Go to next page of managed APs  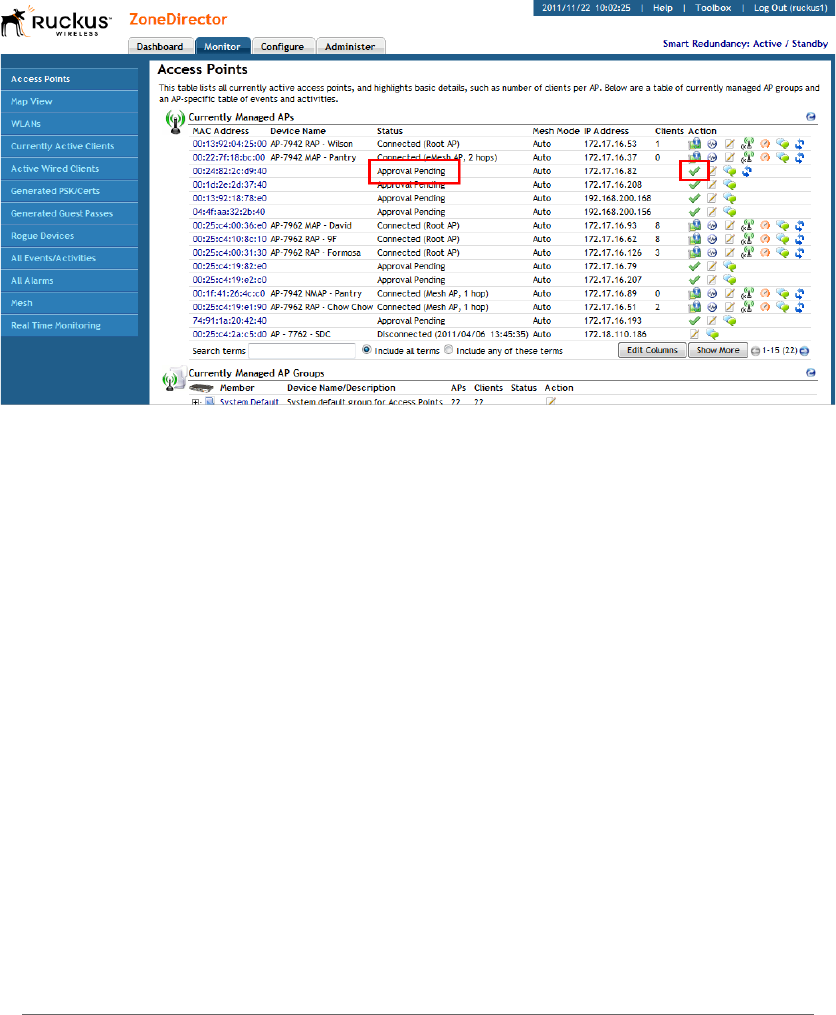click(x=804, y=351)
